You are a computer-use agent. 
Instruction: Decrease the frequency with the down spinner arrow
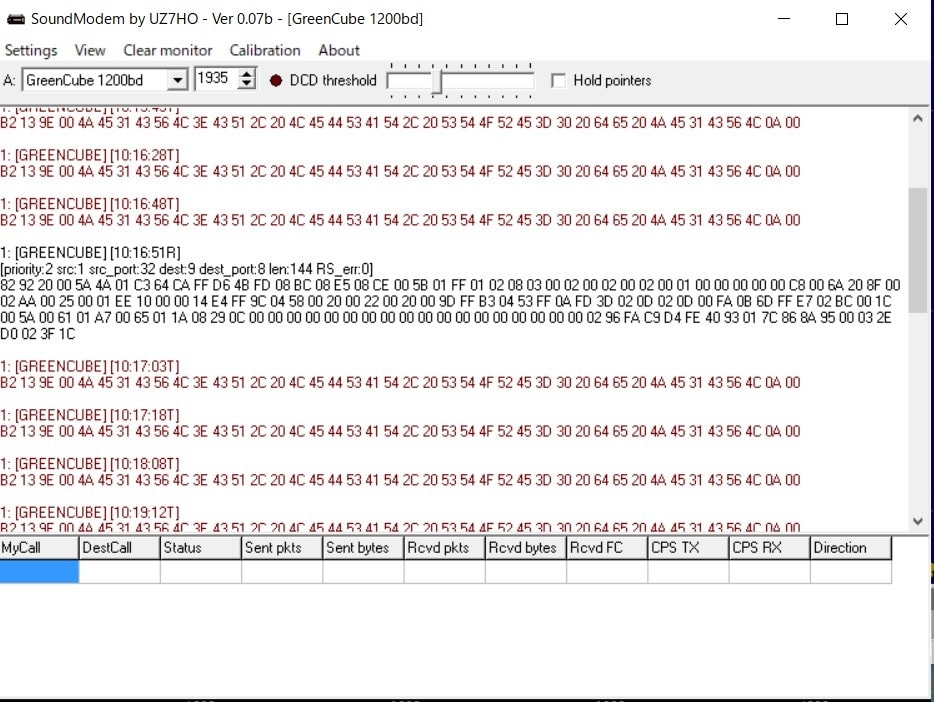point(247,84)
